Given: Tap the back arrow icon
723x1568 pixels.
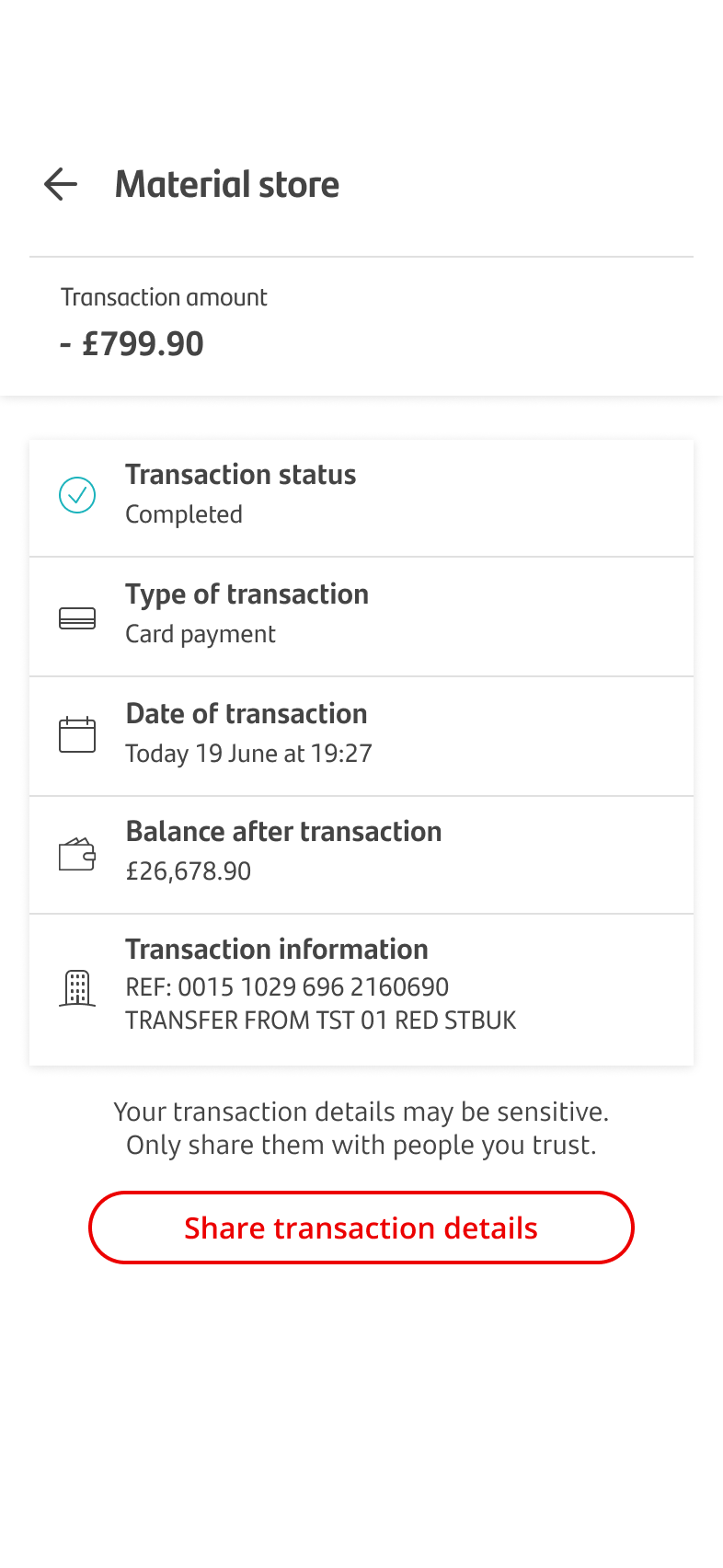Looking at the screenshot, I should [x=61, y=184].
